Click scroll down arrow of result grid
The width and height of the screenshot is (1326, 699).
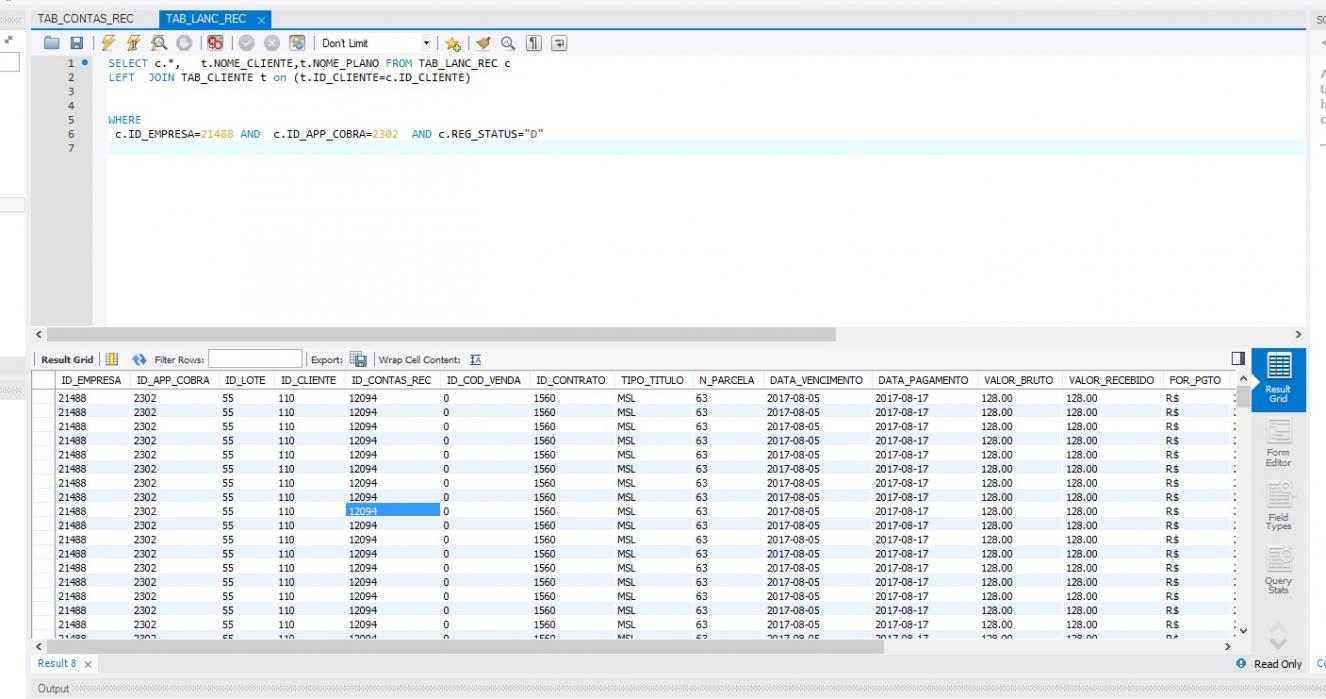pyautogui.click(x=1244, y=630)
